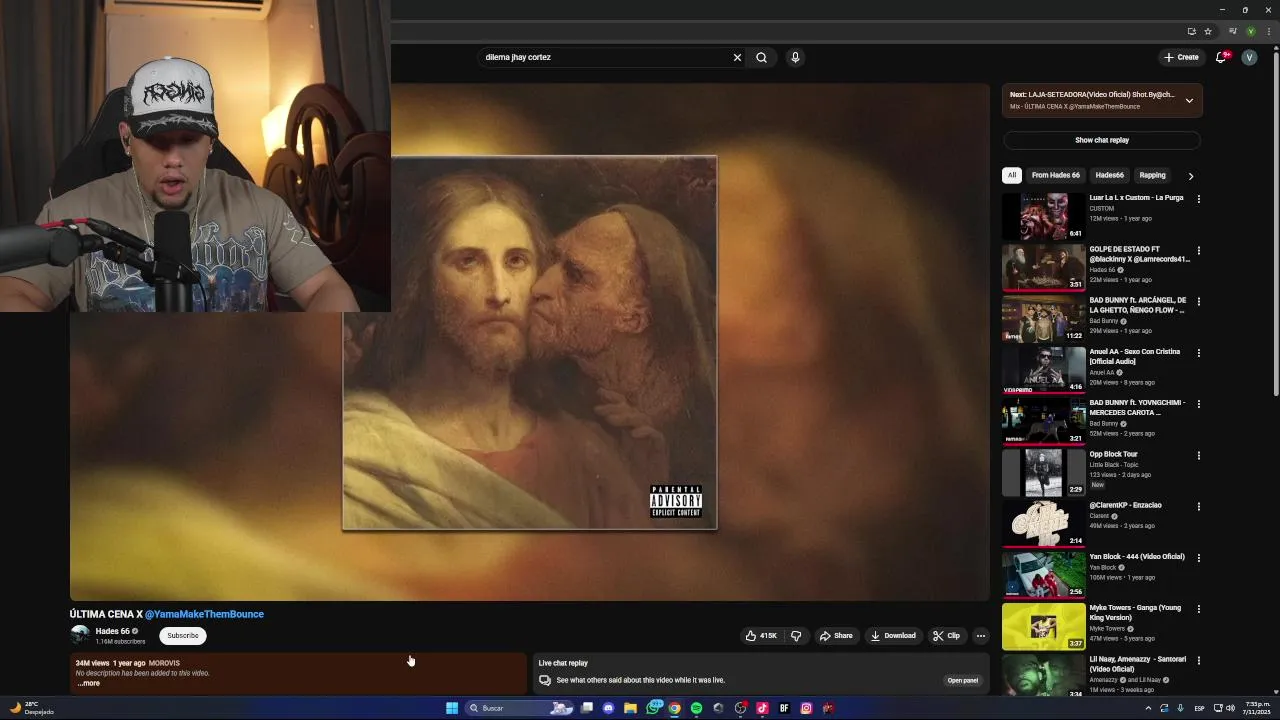Select the All filter chip
The image size is (1280, 720).
[x=1011, y=175]
